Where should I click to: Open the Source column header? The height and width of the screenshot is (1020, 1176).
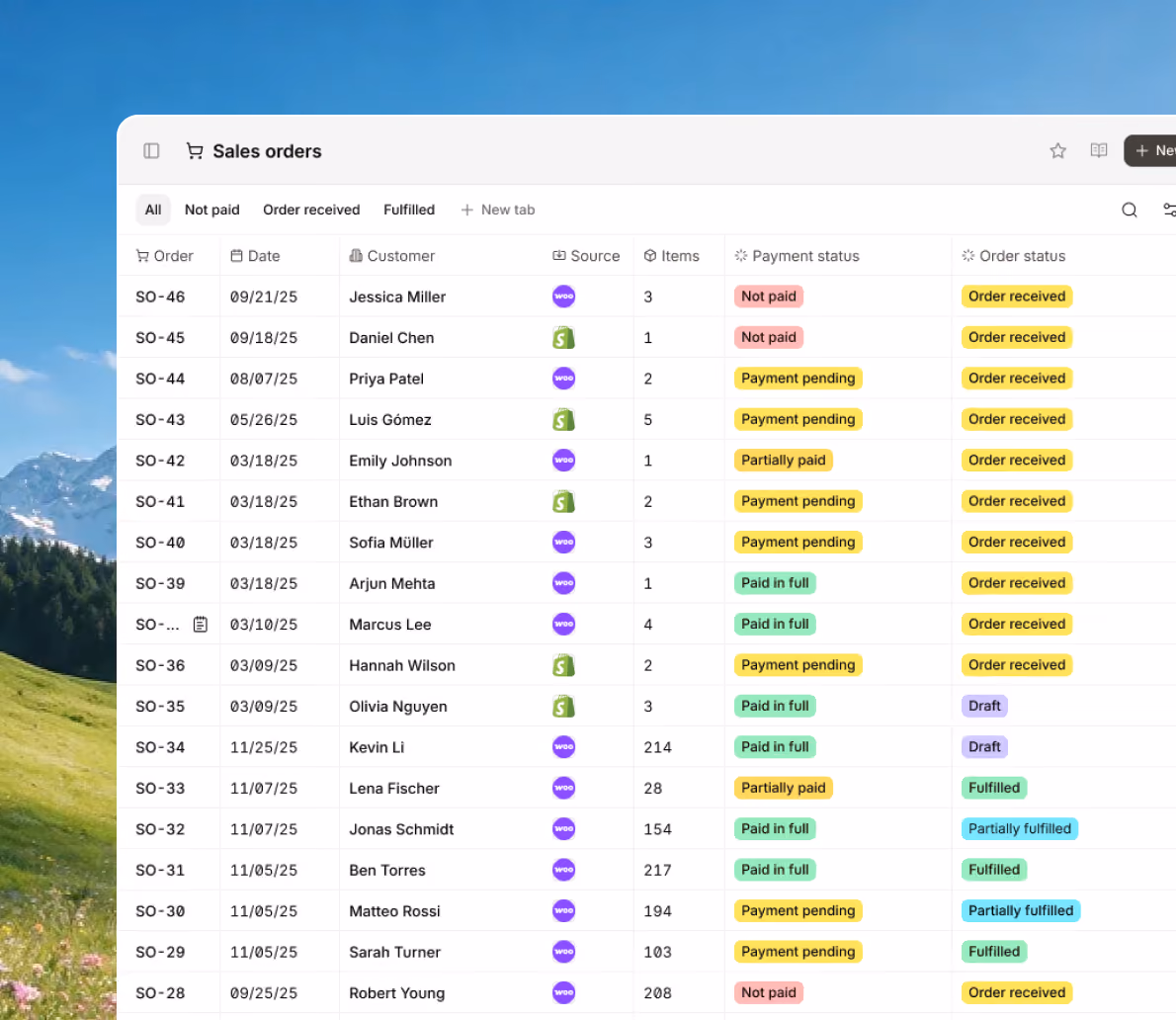point(586,256)
